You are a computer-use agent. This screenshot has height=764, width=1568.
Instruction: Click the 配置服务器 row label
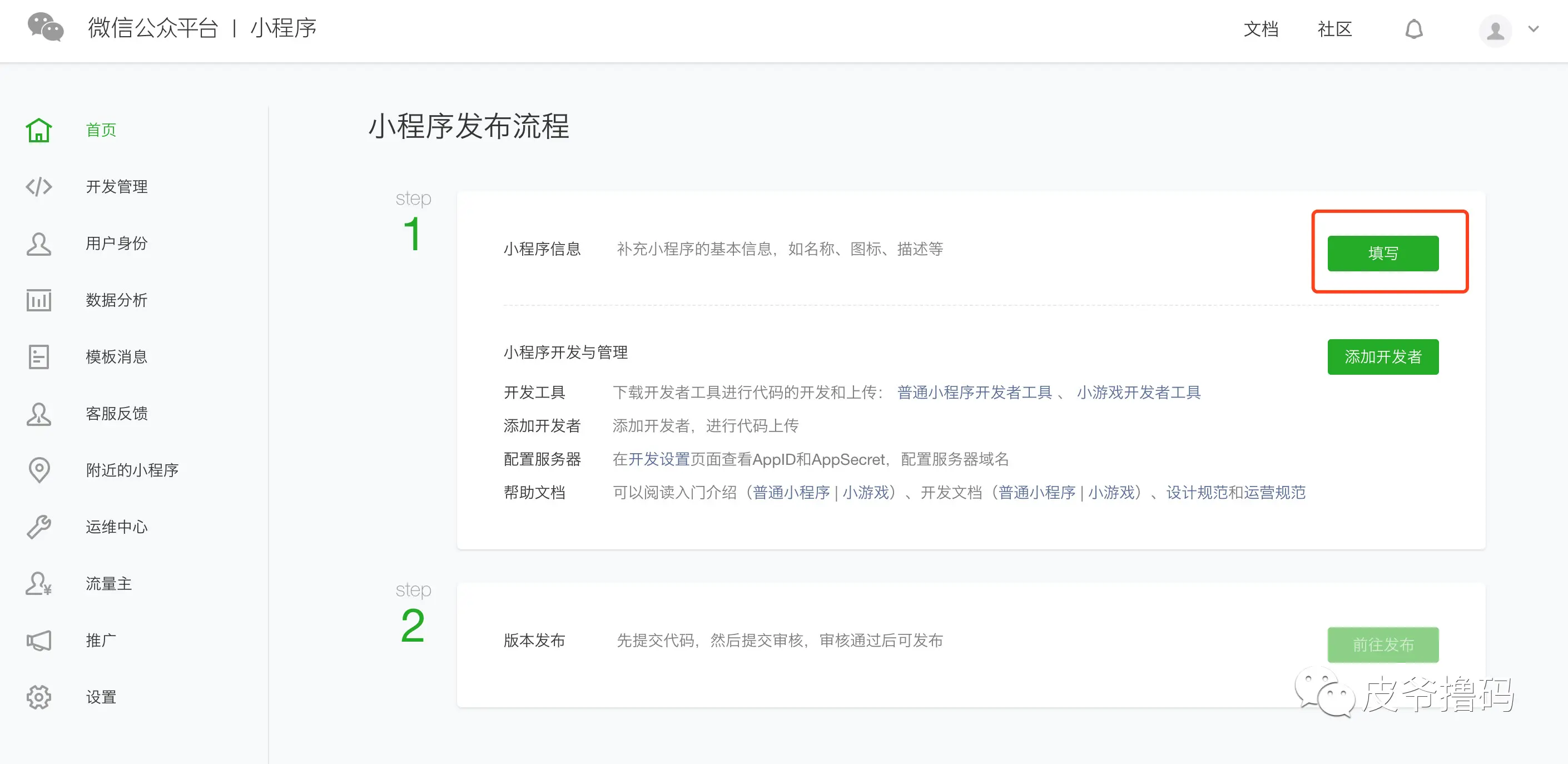(542, 459)
